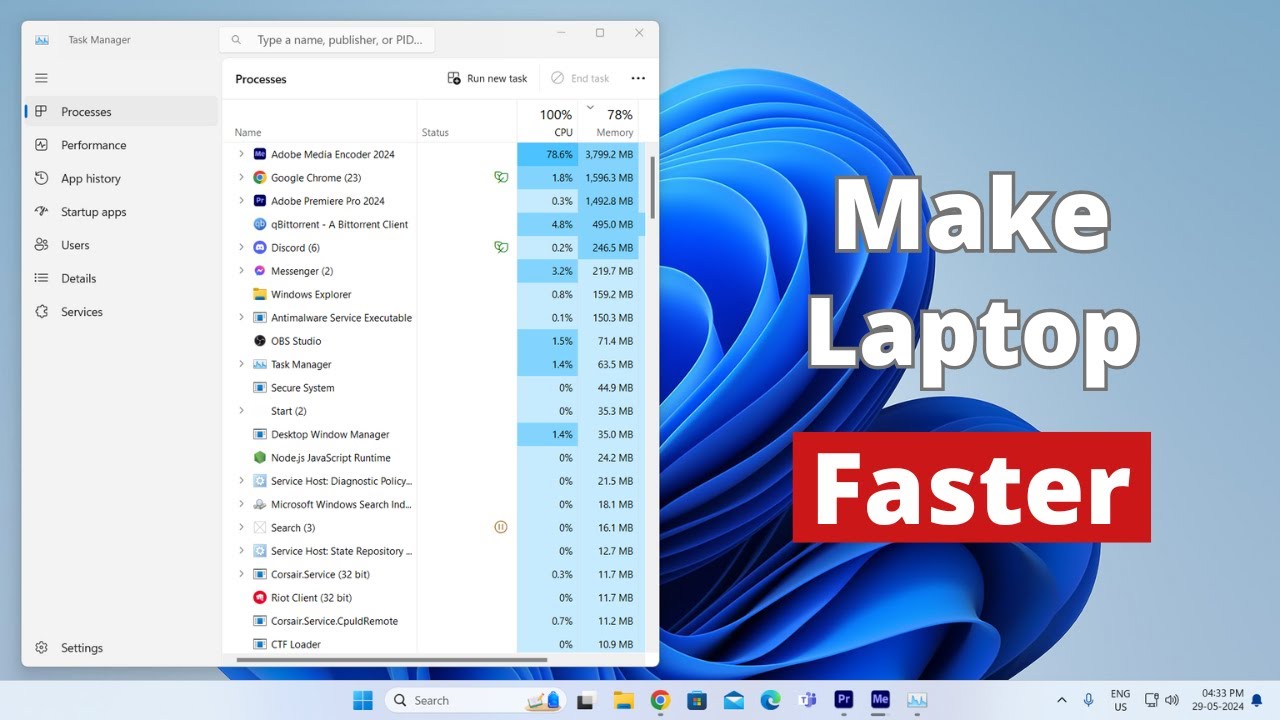The image size is (1280, 720).
Task: Click efficiency mode leaf icon on Discord row
Action: [x=501, y=248]
